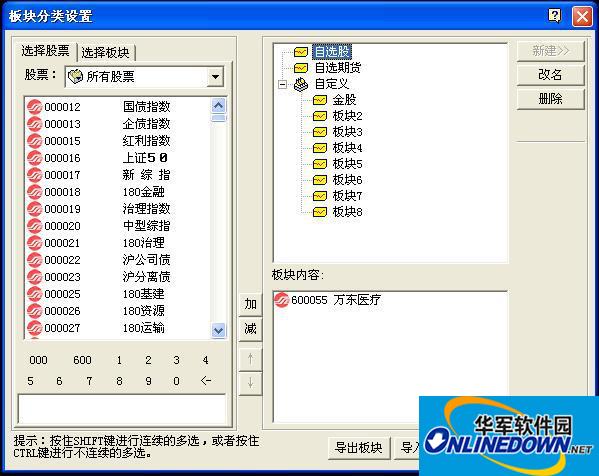Click the icon next to 000020 中型综指
Image resolution: width=599 pixels, height=476 pixels.
coord(34,226)
